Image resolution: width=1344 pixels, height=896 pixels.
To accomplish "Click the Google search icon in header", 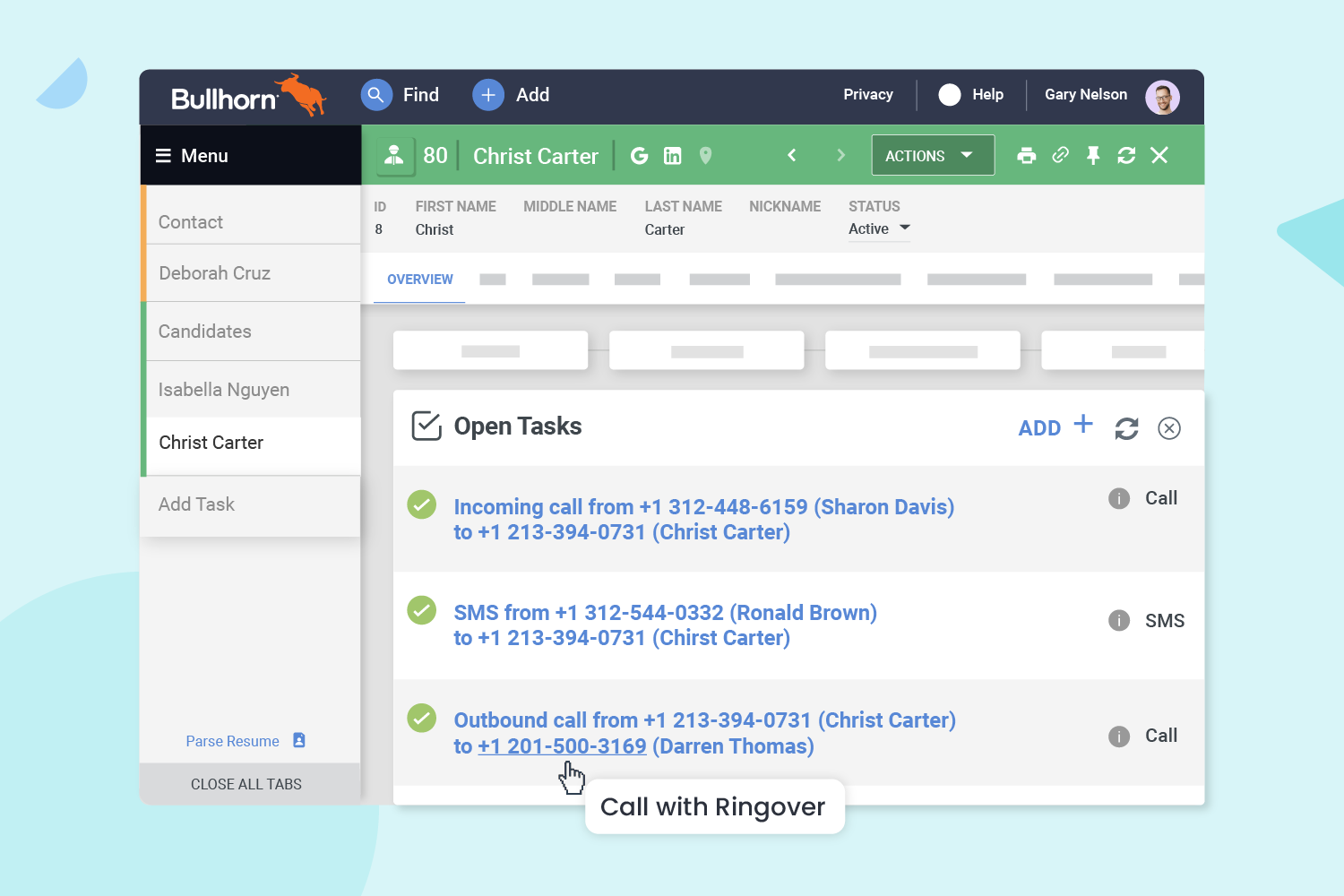I will coord(639,156).
